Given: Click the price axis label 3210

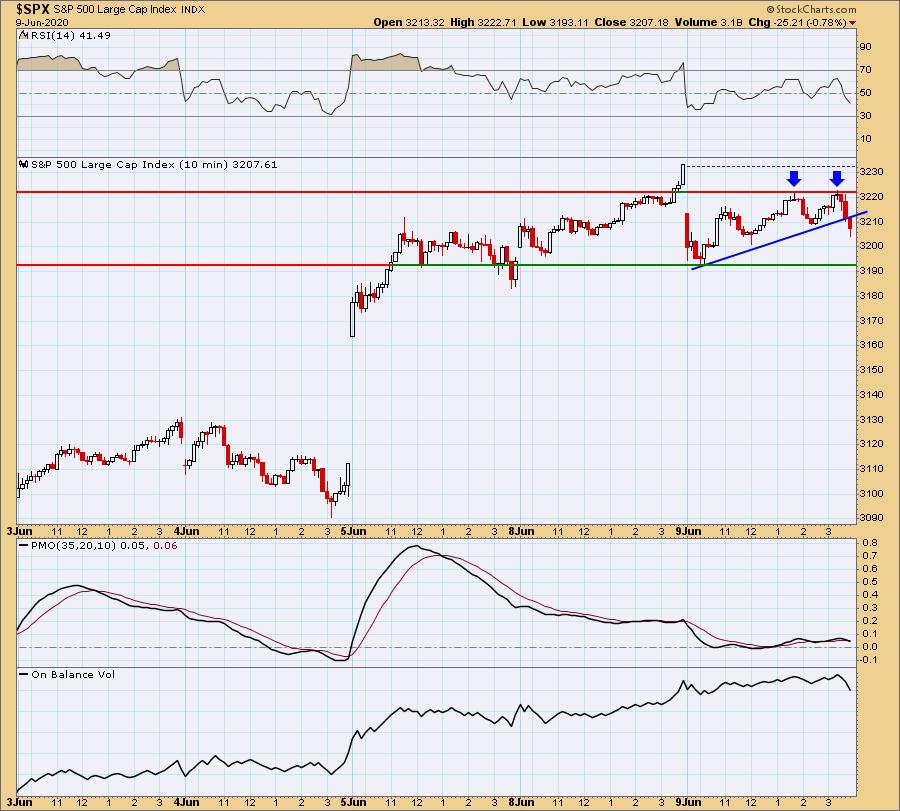Looking at the screenshot, I should [x=871, y=221].
